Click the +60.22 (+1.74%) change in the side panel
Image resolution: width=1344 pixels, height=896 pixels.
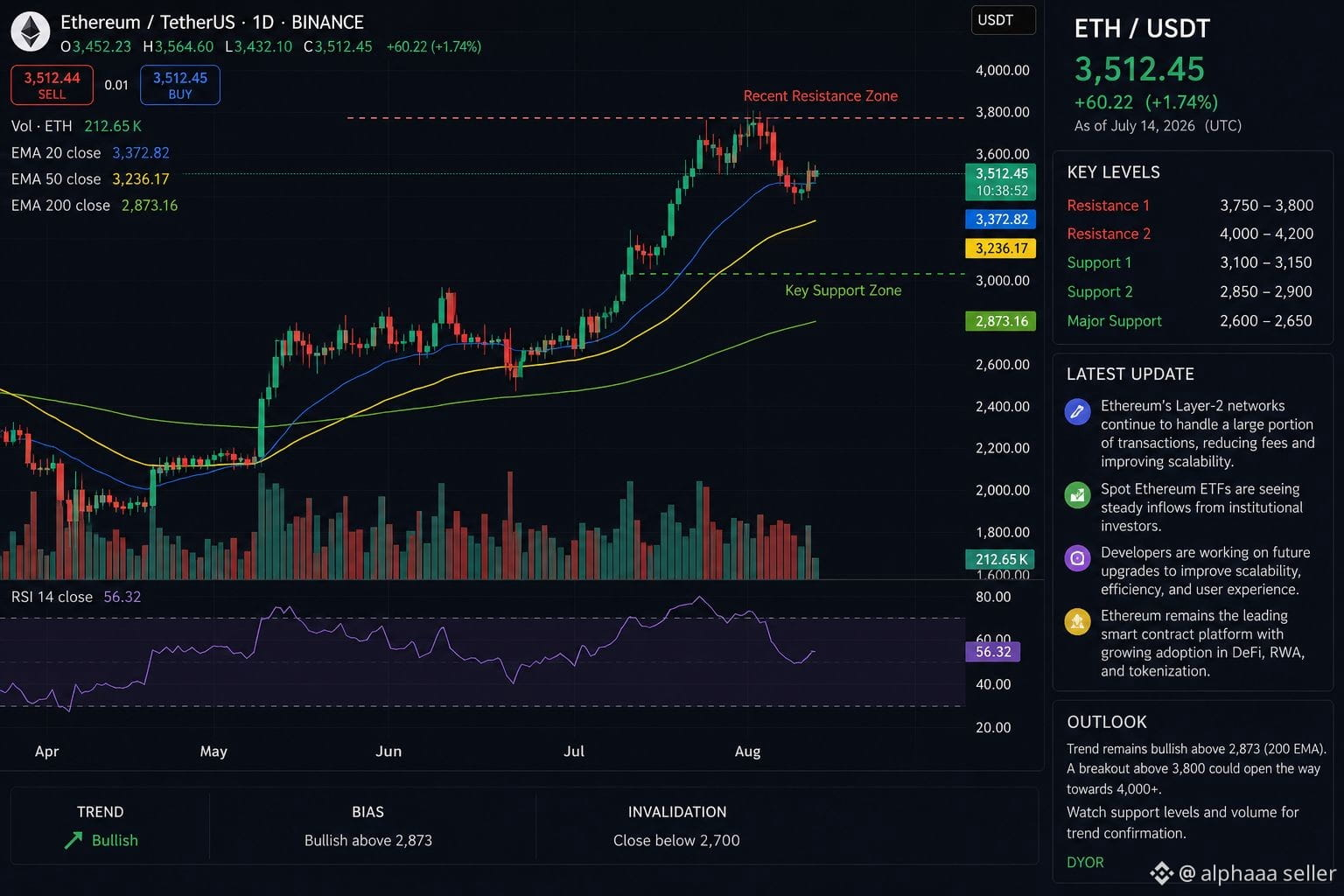pyautogui.click(x=1145, y=102)
